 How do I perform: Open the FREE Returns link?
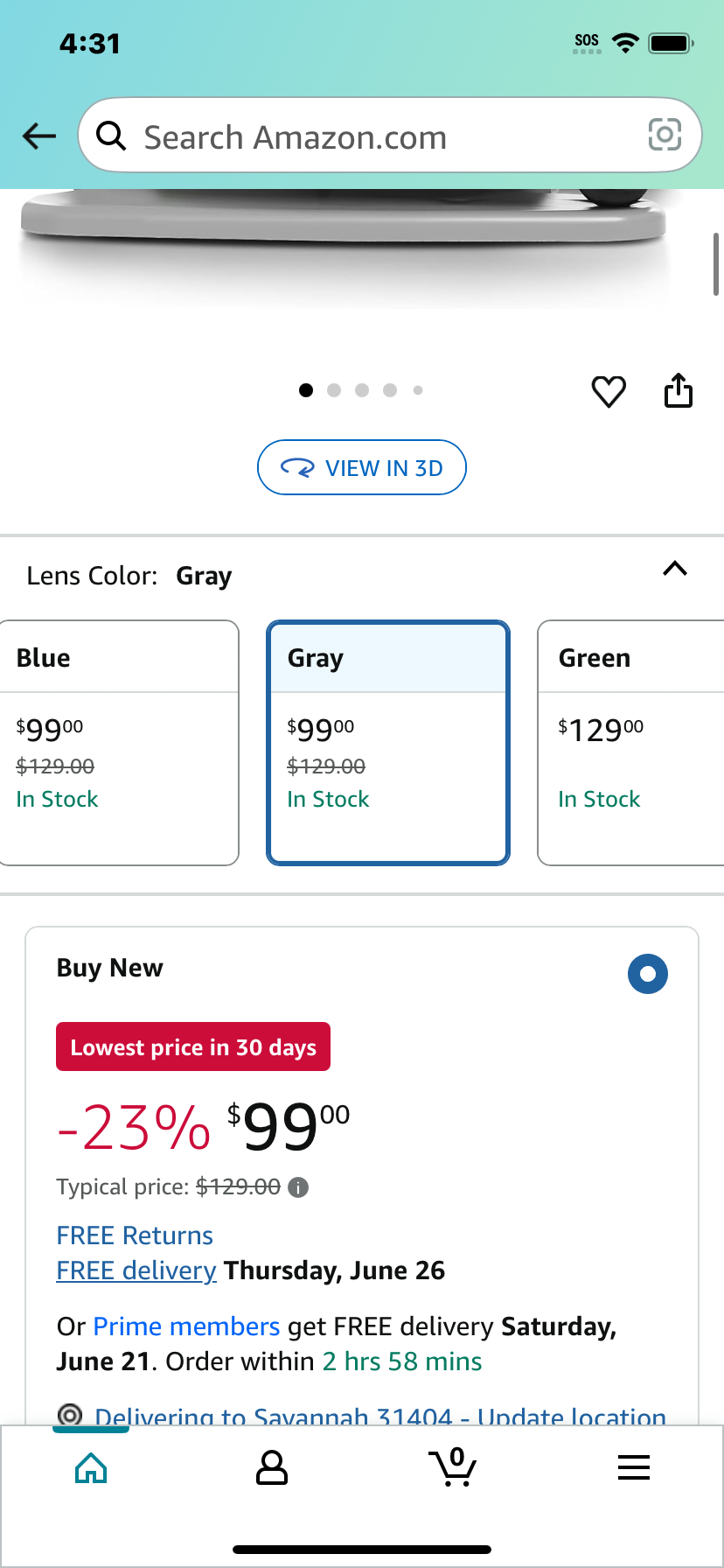[x=135, y=1235]
